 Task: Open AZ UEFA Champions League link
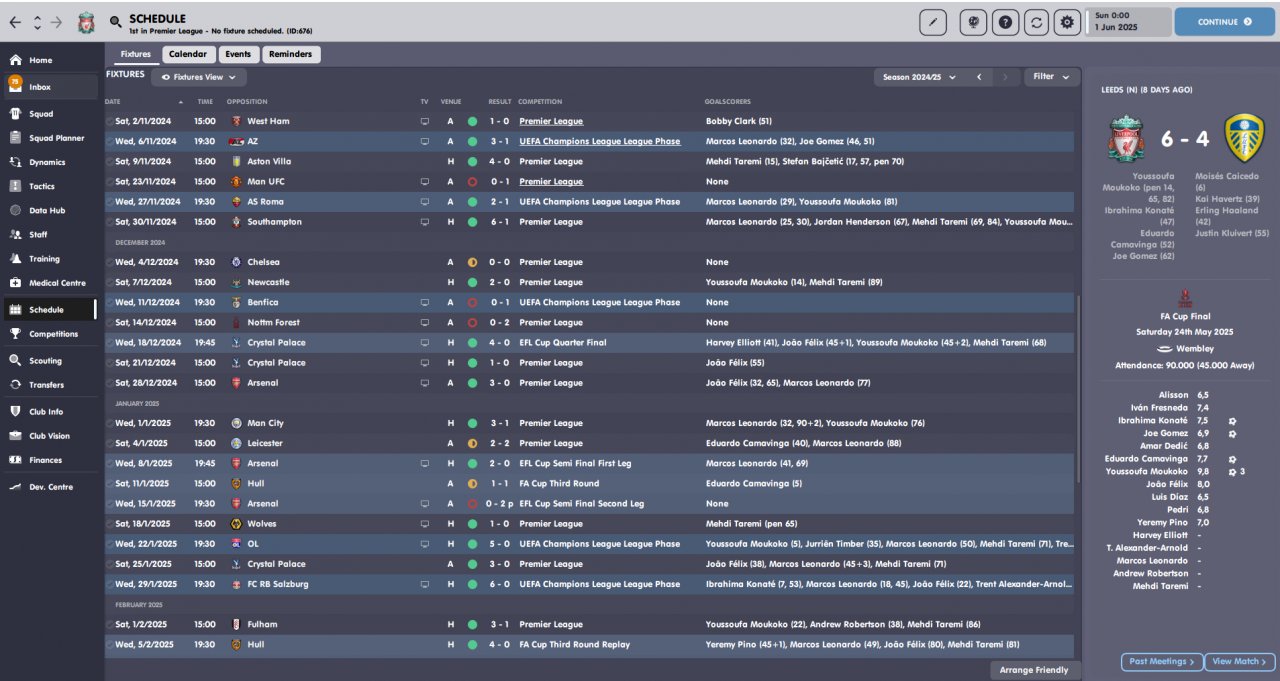point(599,141)
